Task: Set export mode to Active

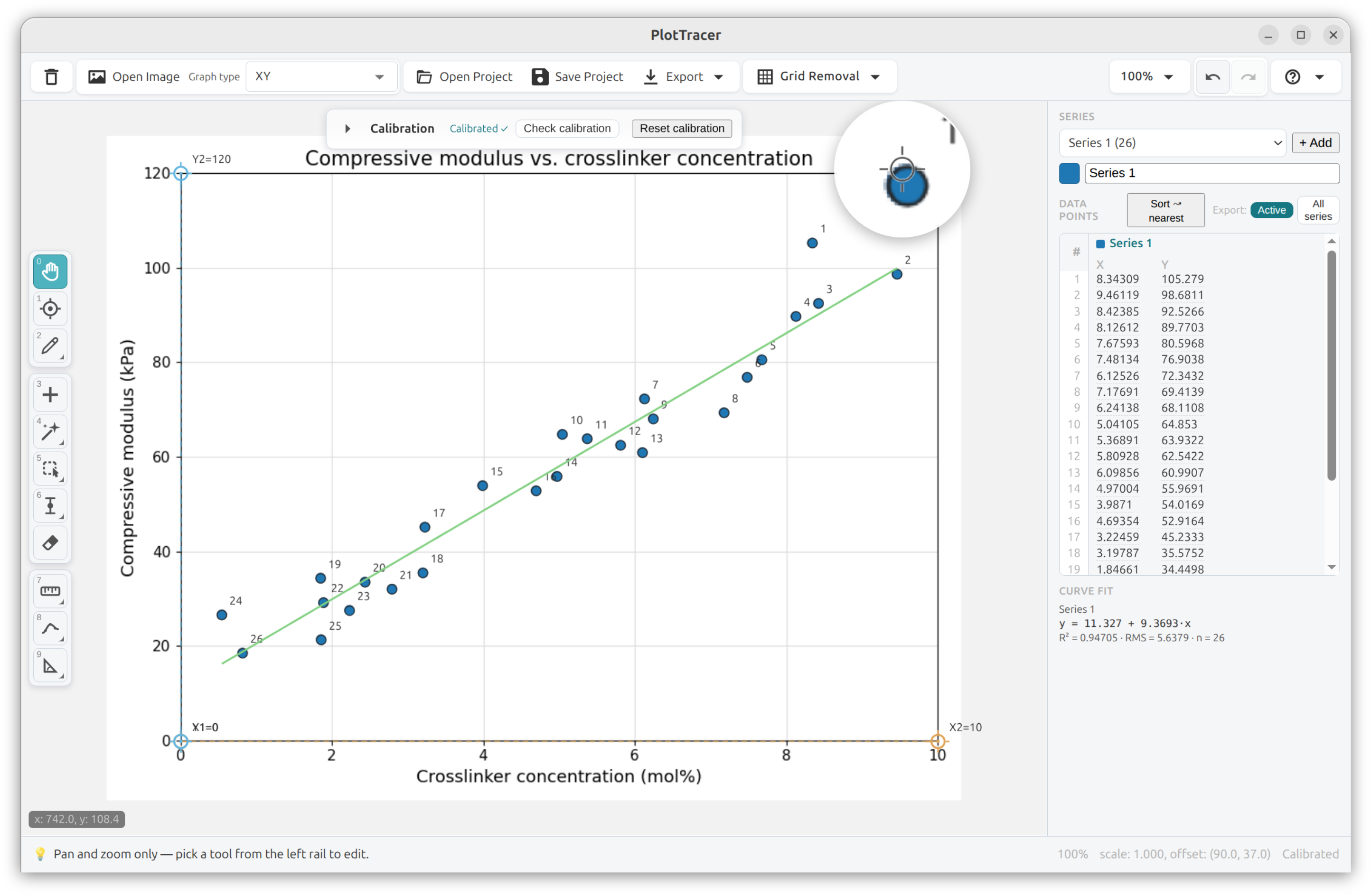Action: 1271,210
